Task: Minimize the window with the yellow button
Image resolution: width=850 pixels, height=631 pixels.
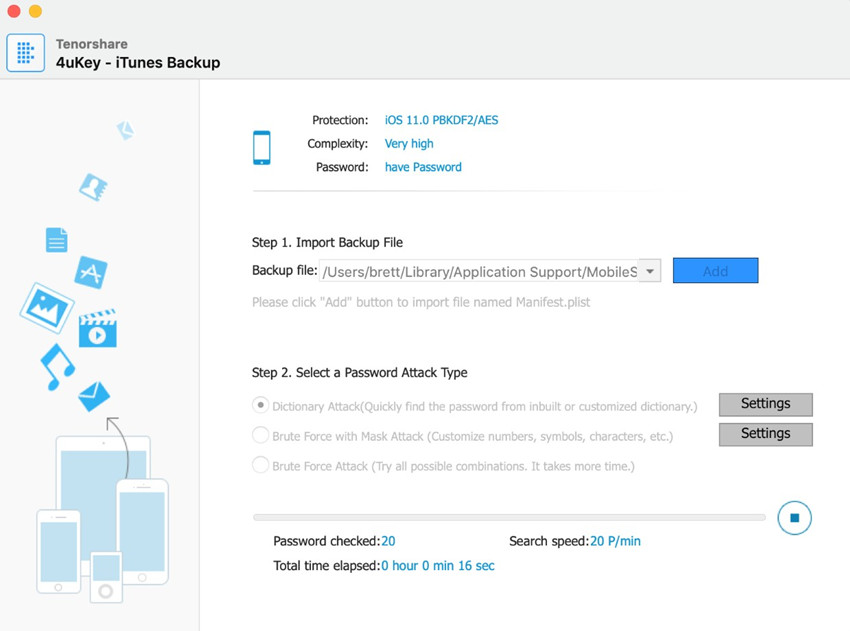Action: tap(35, 11)
